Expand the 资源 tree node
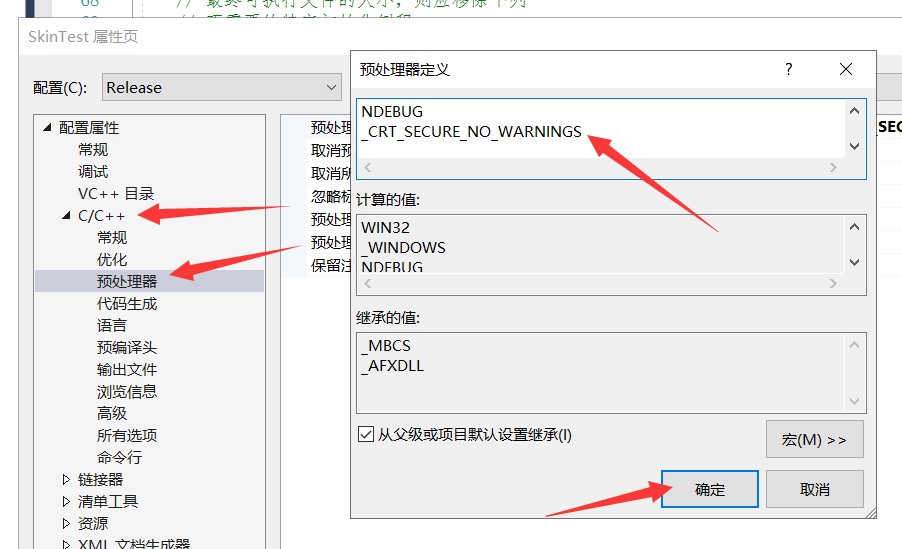The image size is (902, 549). pyautogui.click(x=66, y=523)
